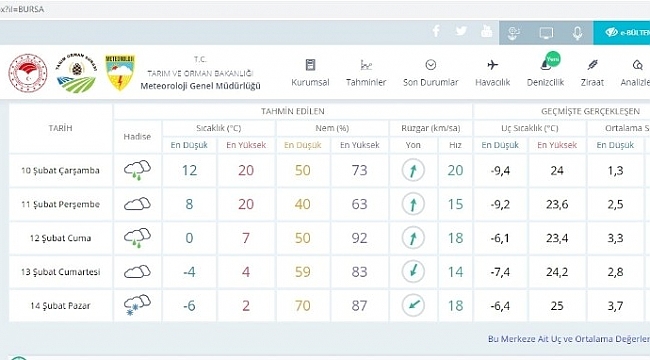Click the Tarım Orman Bakanlığı round logo

[76, 73]
